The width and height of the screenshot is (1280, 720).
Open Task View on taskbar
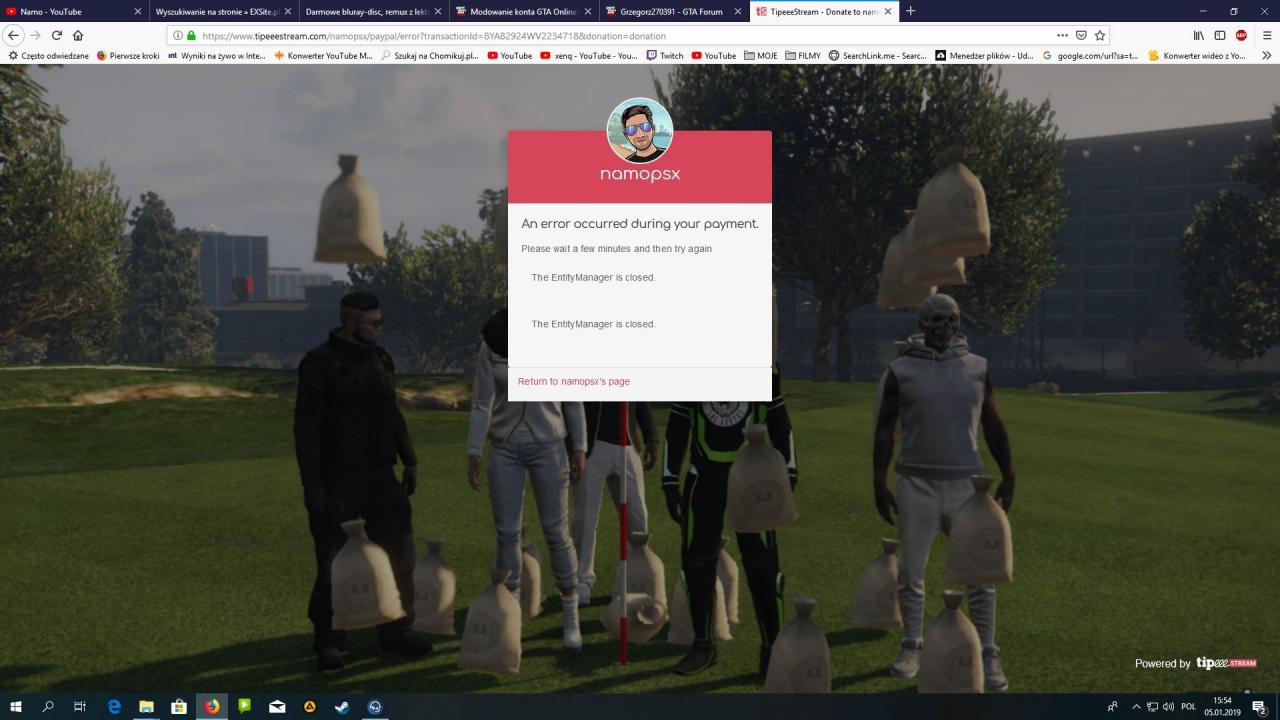(x=80, y=706)
